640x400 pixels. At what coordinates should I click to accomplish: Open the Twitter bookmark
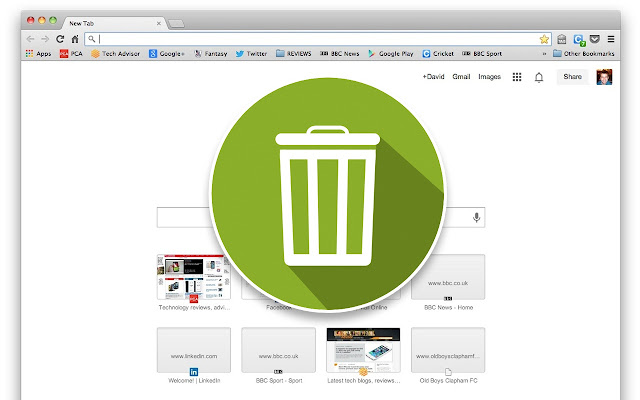tap(251, 53)
